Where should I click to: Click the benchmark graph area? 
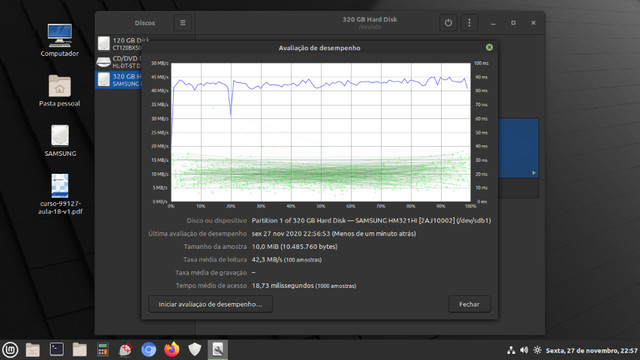320,132
